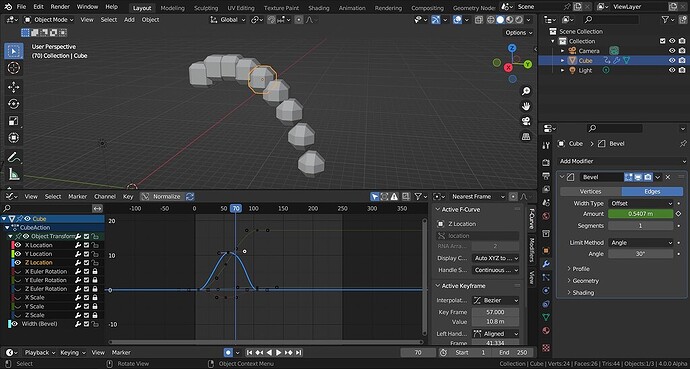Switch perspective/orthographic grid icon
Image resolution: width=690 pixels, height=369 pixels.
pos(526,136)
